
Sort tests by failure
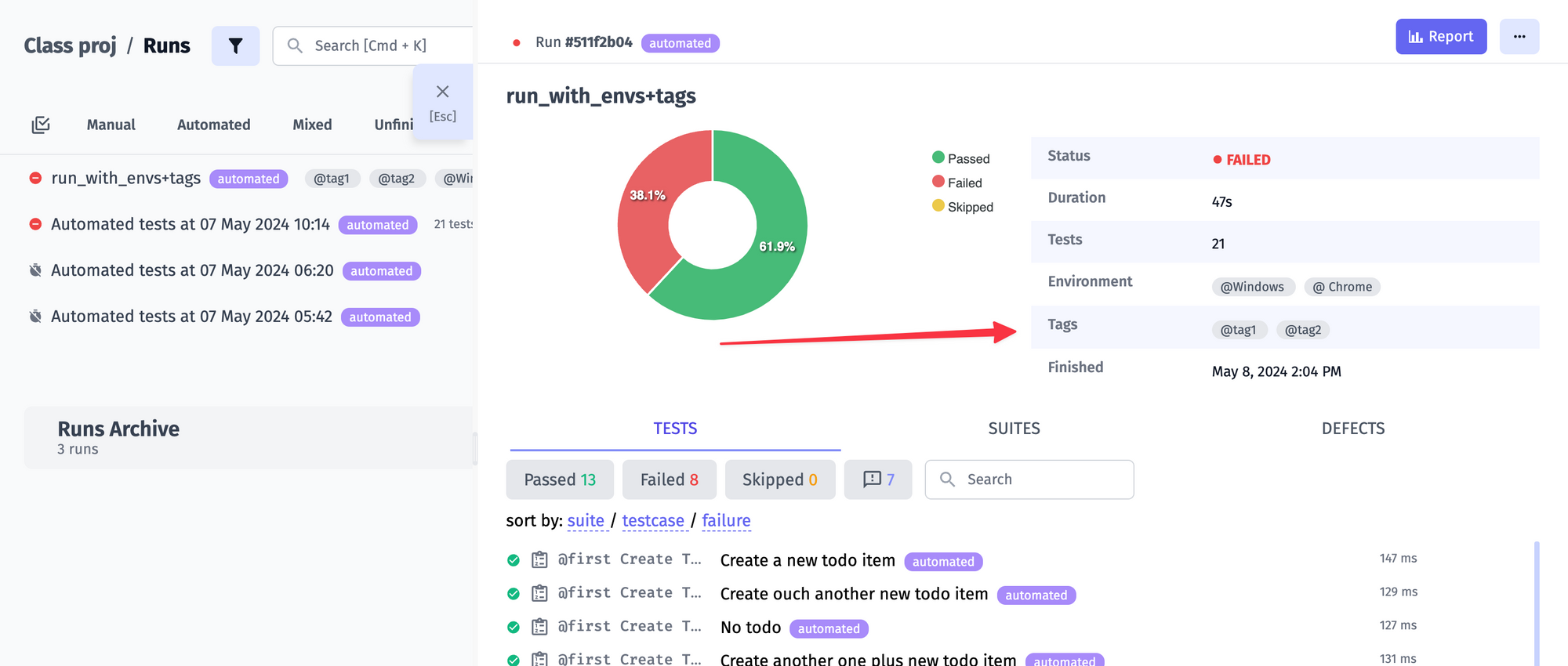coord(726,521)
